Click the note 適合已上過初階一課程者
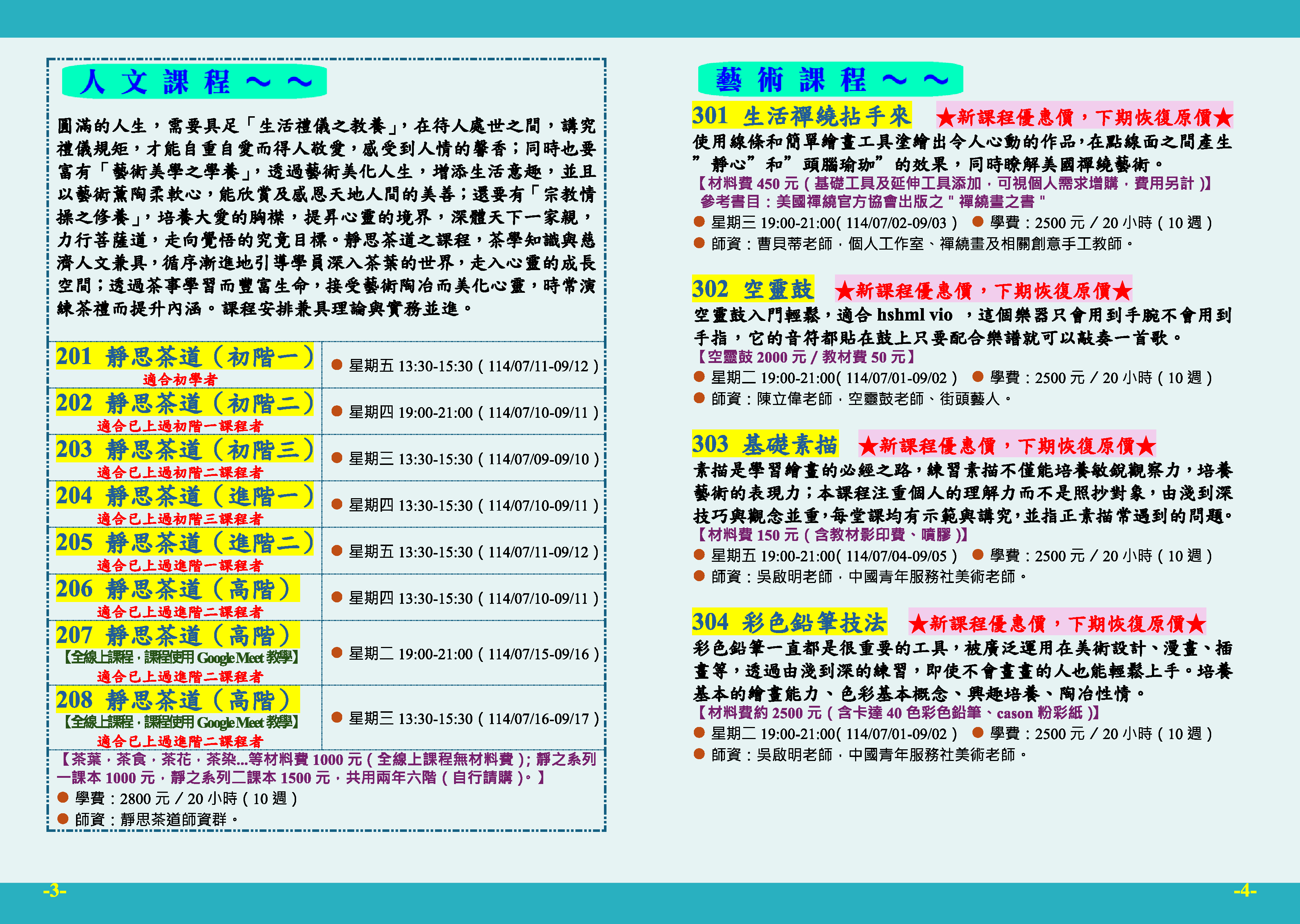This screenshot has height=924, width=1300. click(x=180, y=426)
